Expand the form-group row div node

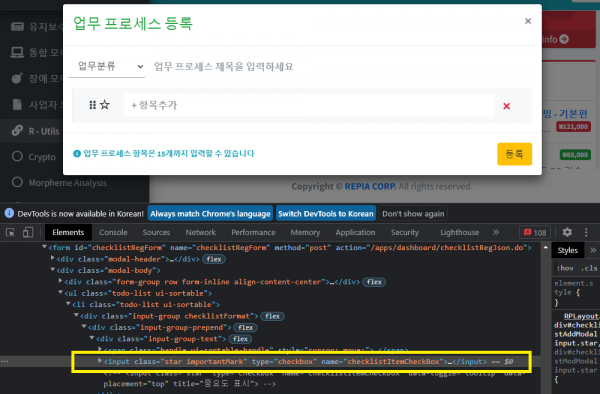coord(60,281)
